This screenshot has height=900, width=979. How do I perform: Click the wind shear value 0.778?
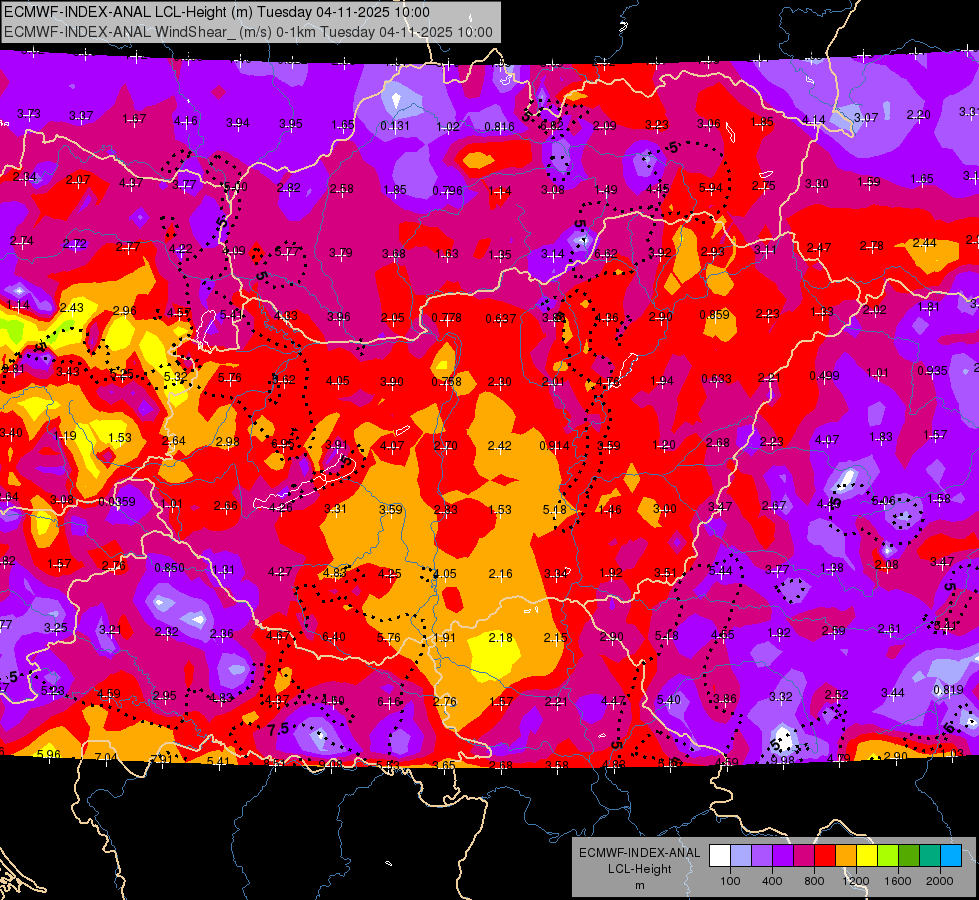coord(446,318)
